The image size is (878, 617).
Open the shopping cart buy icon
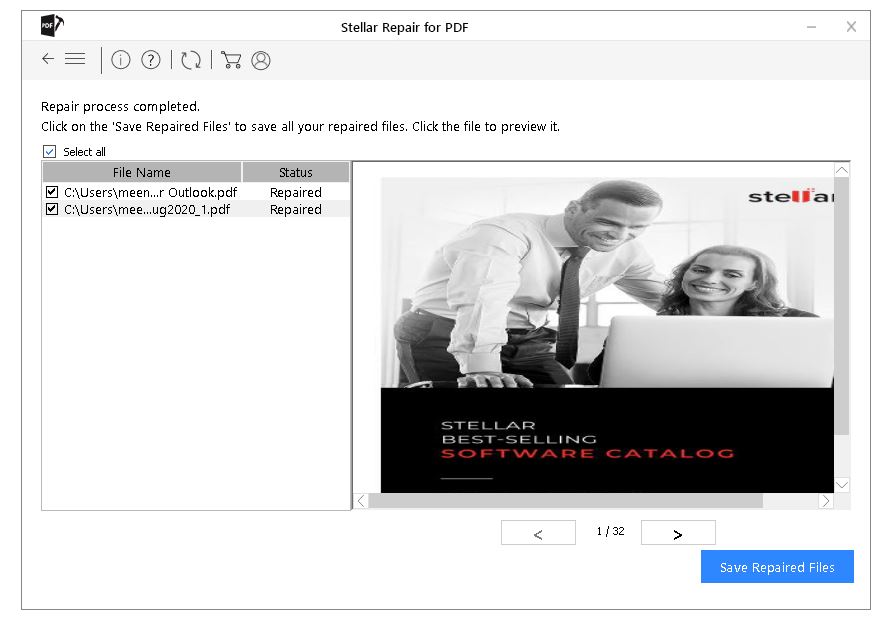231,60
